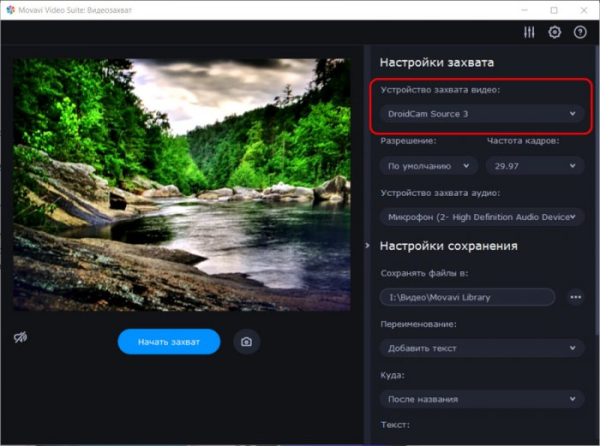The image size is (600, 446).
Task: Expand the "После названия" position dropdown
Action: (x=482, y=399)
